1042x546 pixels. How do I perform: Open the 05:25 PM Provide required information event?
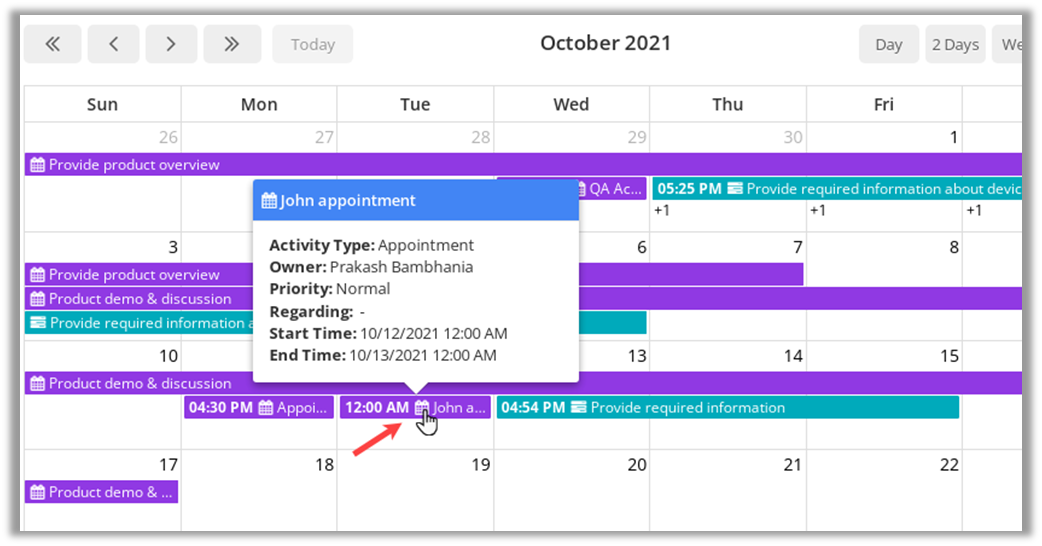click(836, 189)
